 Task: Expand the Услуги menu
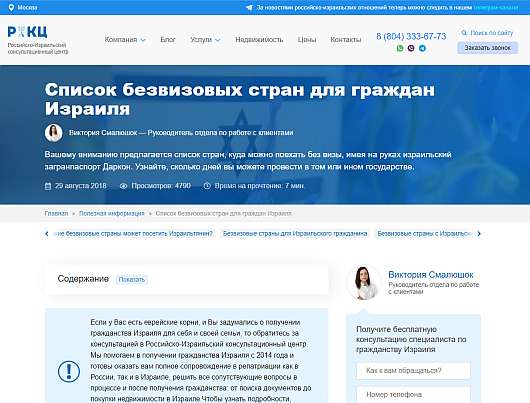pos(205,40)
